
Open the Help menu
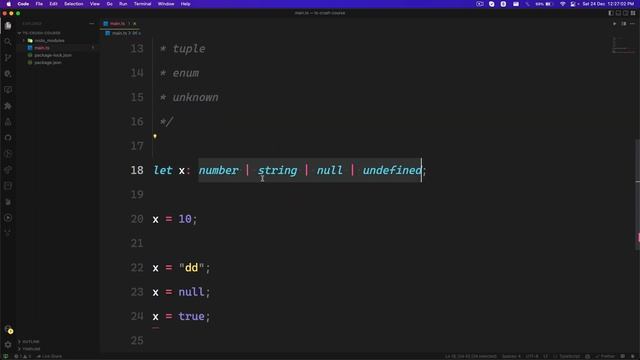click(185, 4)
